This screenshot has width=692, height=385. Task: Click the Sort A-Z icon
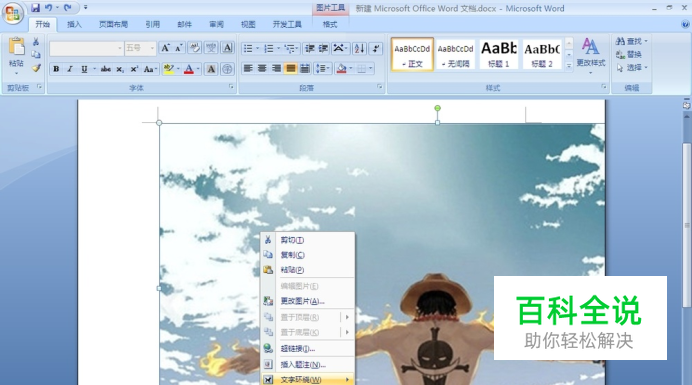[x=360, y=48]
